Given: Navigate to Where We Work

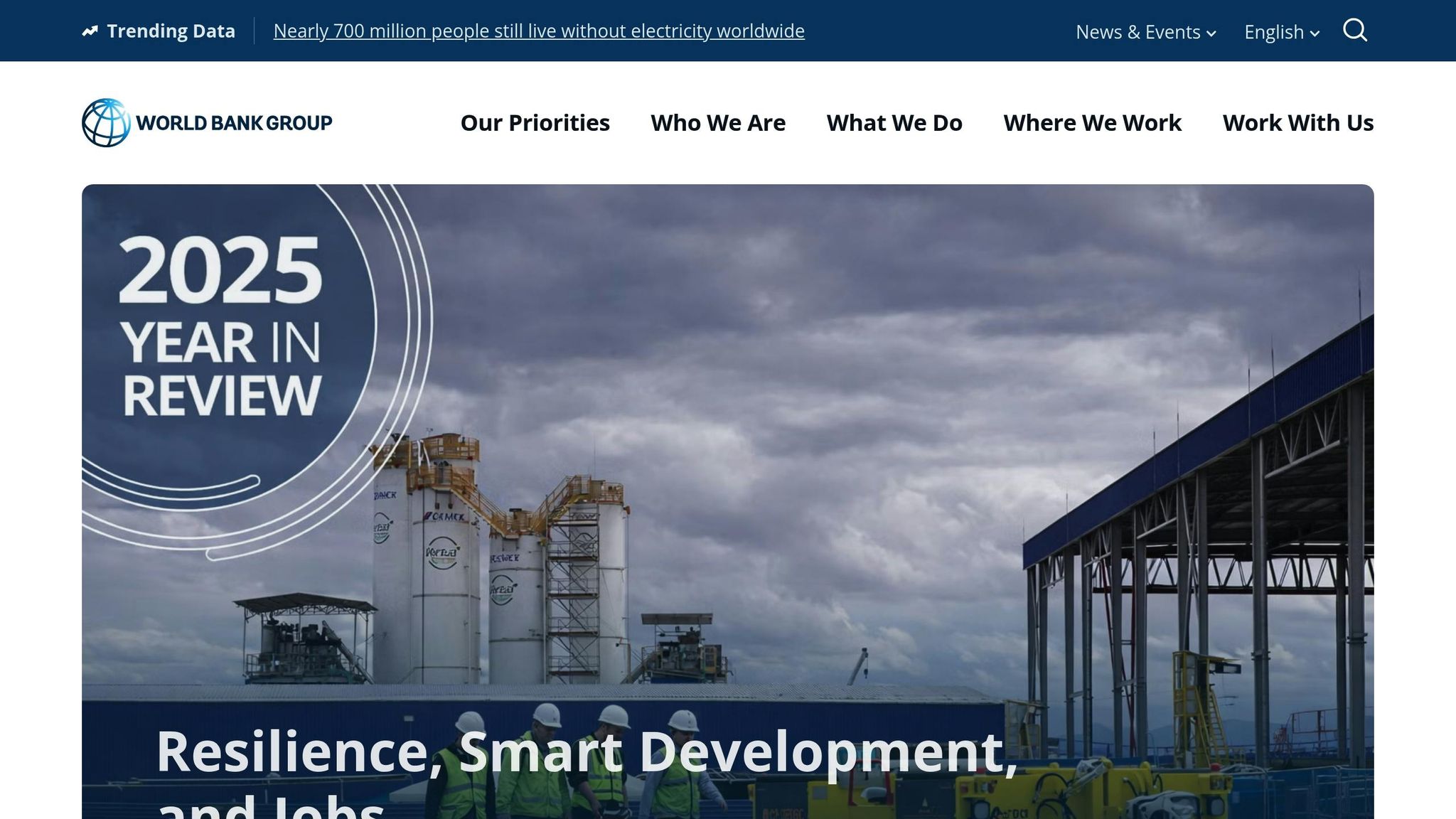Looking at the screenshot, I should point(1092,123).
